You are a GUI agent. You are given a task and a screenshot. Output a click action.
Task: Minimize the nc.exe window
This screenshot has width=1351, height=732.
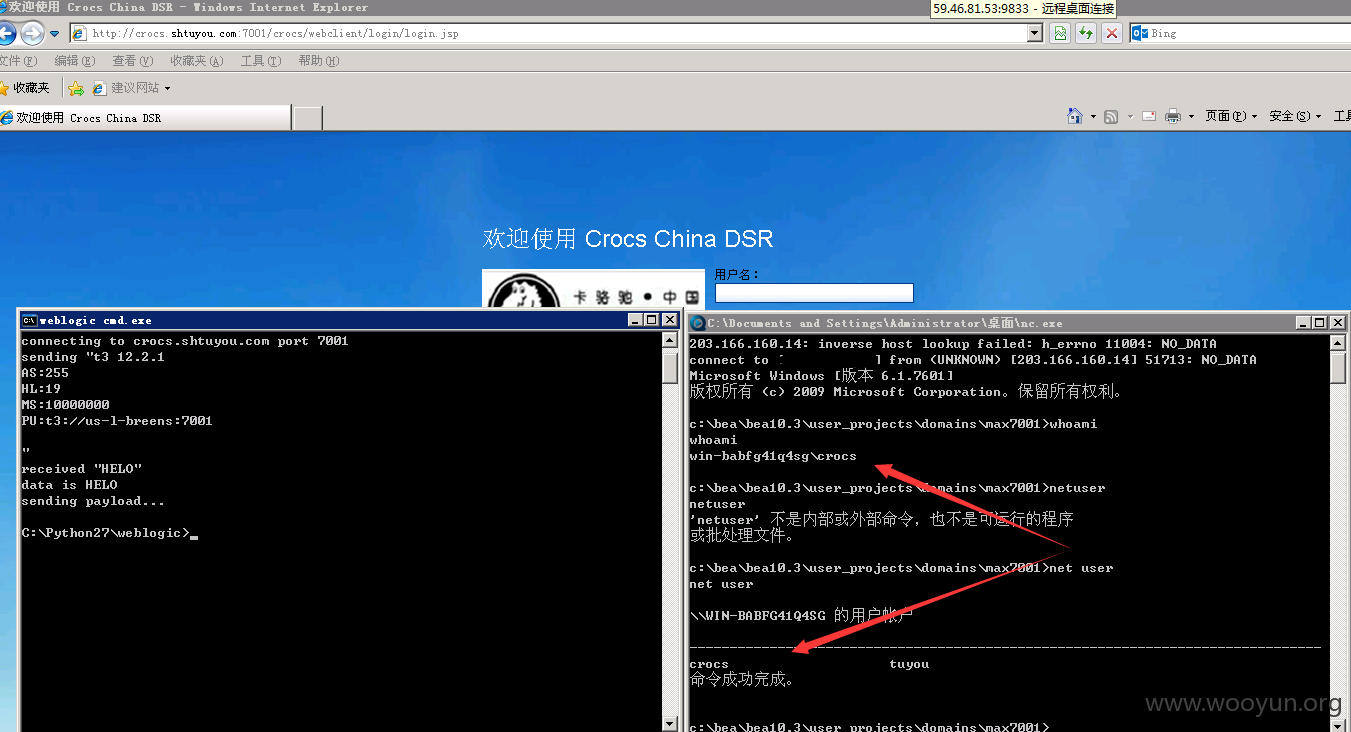point(1303,323)
